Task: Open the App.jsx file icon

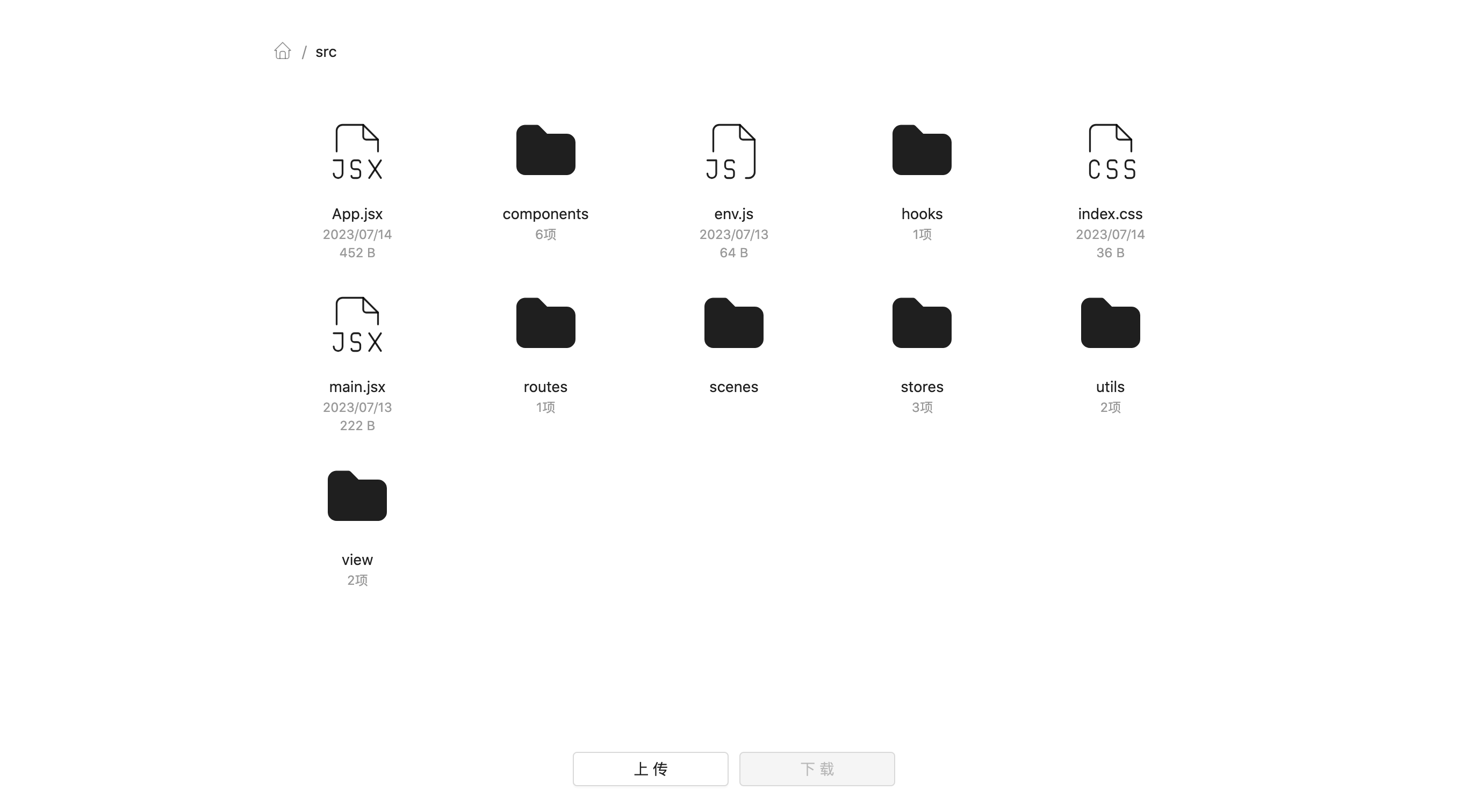Action: pos(357,151)
